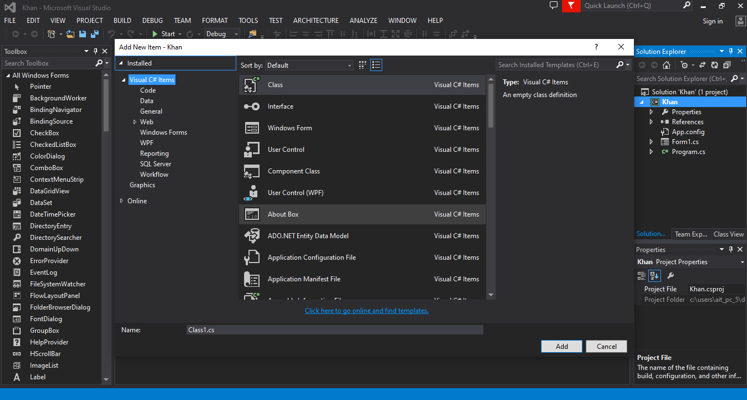Expand Form1.cs node in Solution Explorer
This screenshot has height=400, width=747.
(651, 142)
